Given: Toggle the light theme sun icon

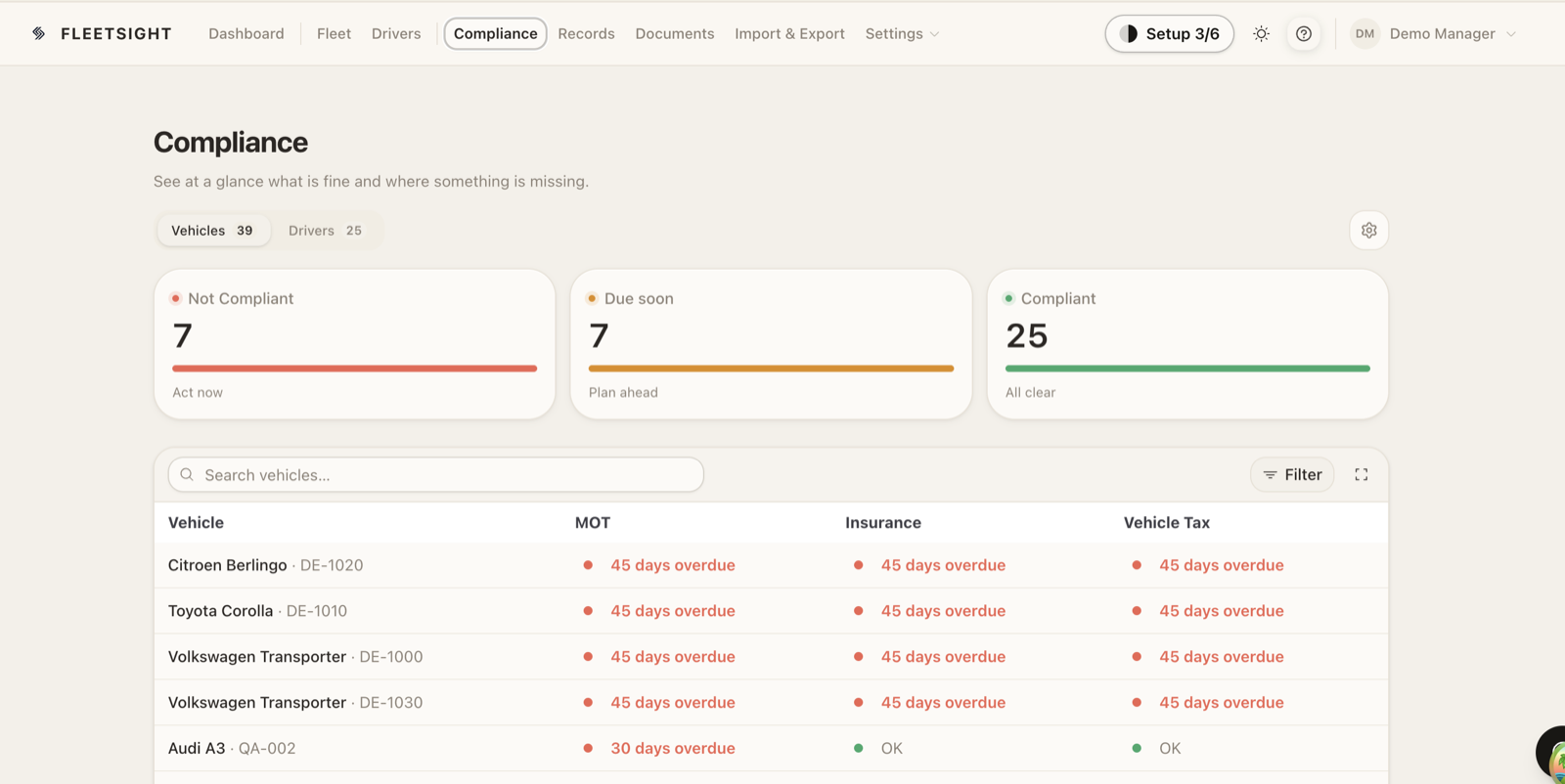Looking at the screenshot, I should [x=1262, y=33].
